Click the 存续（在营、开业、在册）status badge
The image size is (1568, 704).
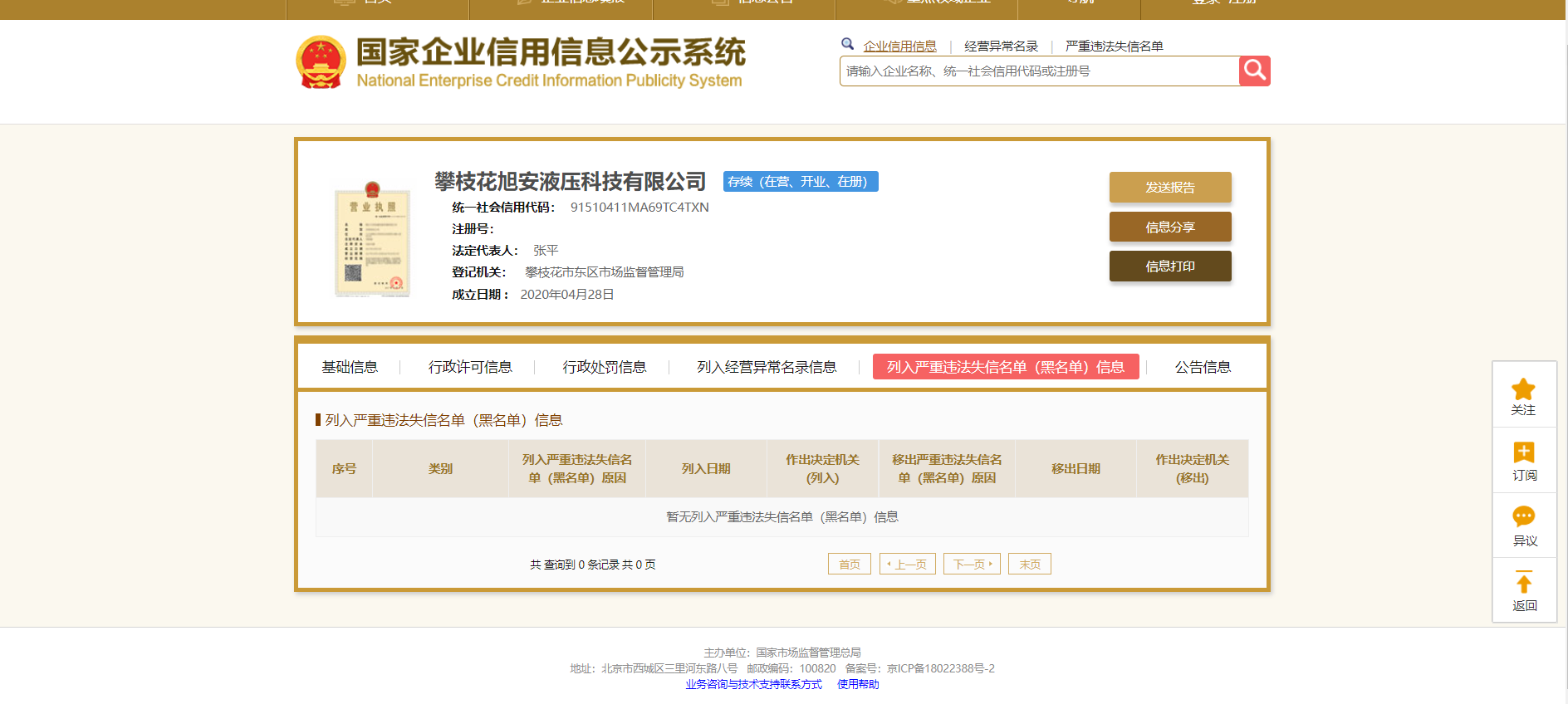tap(801, 181)
